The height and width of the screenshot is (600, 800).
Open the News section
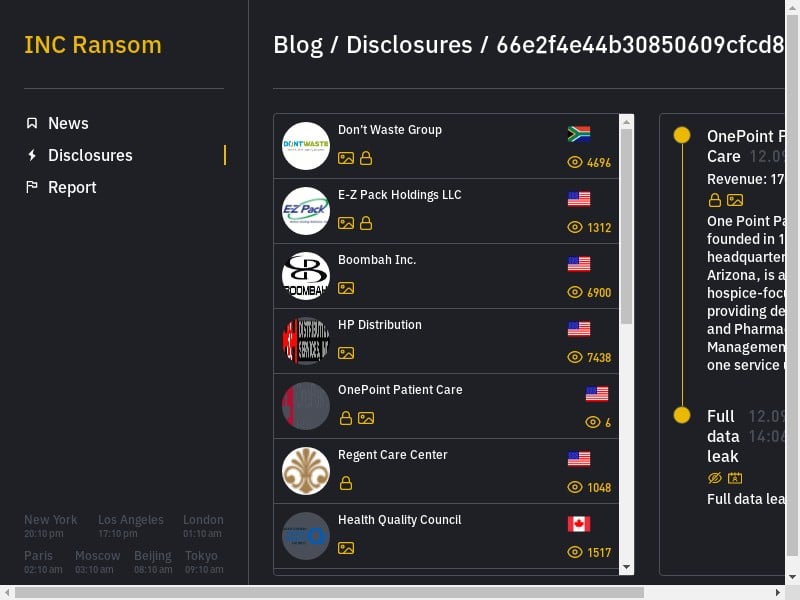68,123
